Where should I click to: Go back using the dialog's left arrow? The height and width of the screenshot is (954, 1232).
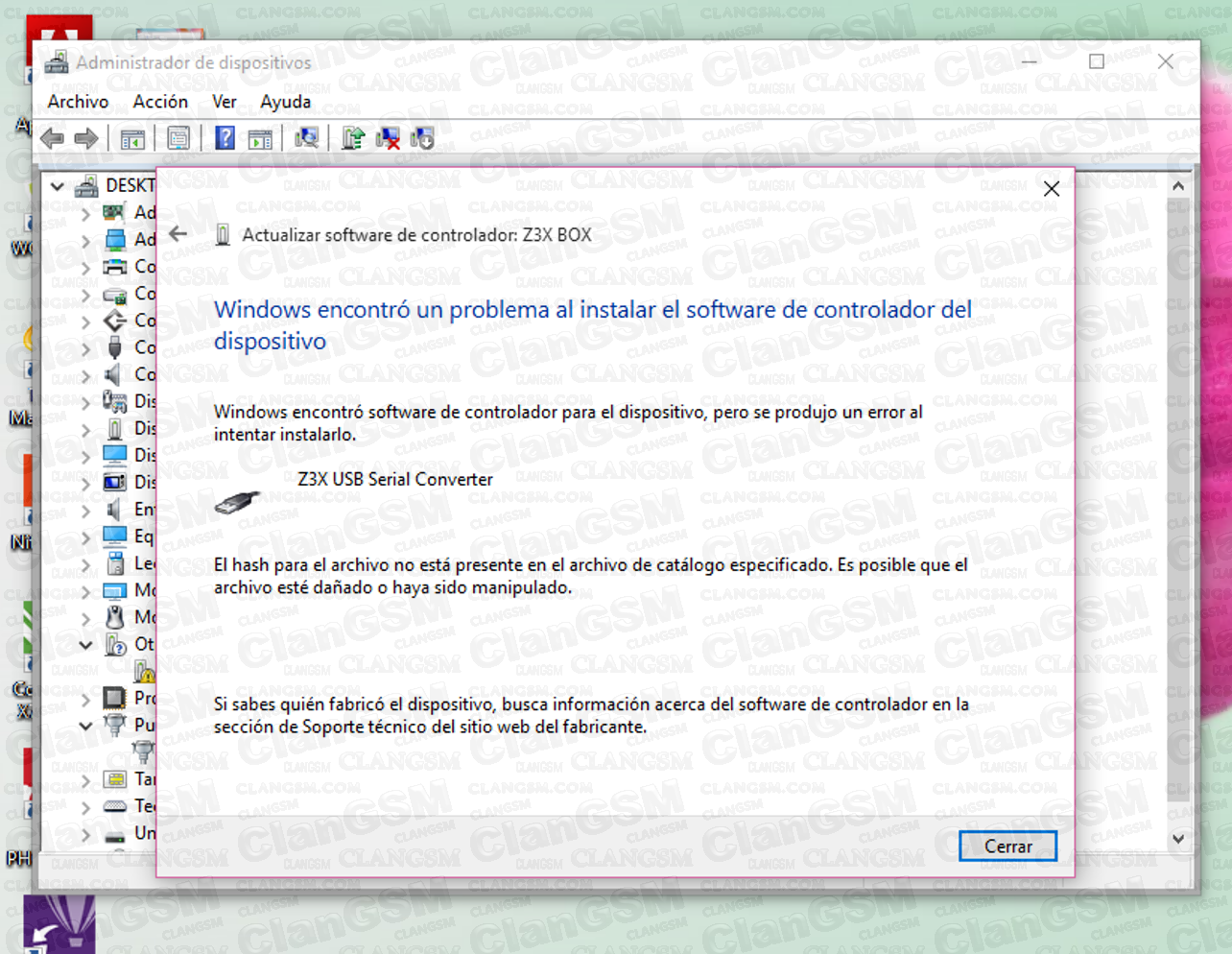pos(178,234)
